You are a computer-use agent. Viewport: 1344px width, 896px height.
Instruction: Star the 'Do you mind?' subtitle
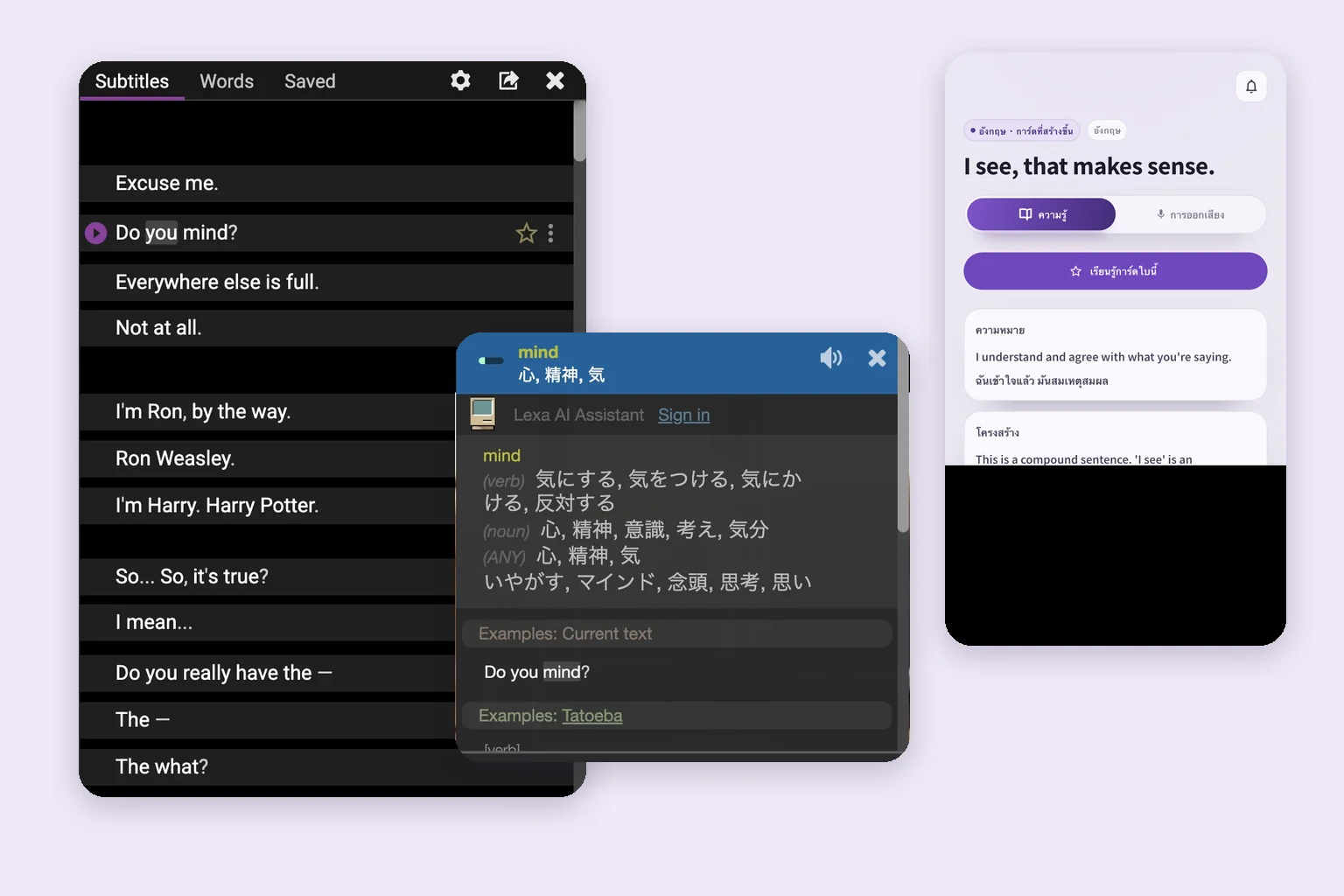[526, 233]
